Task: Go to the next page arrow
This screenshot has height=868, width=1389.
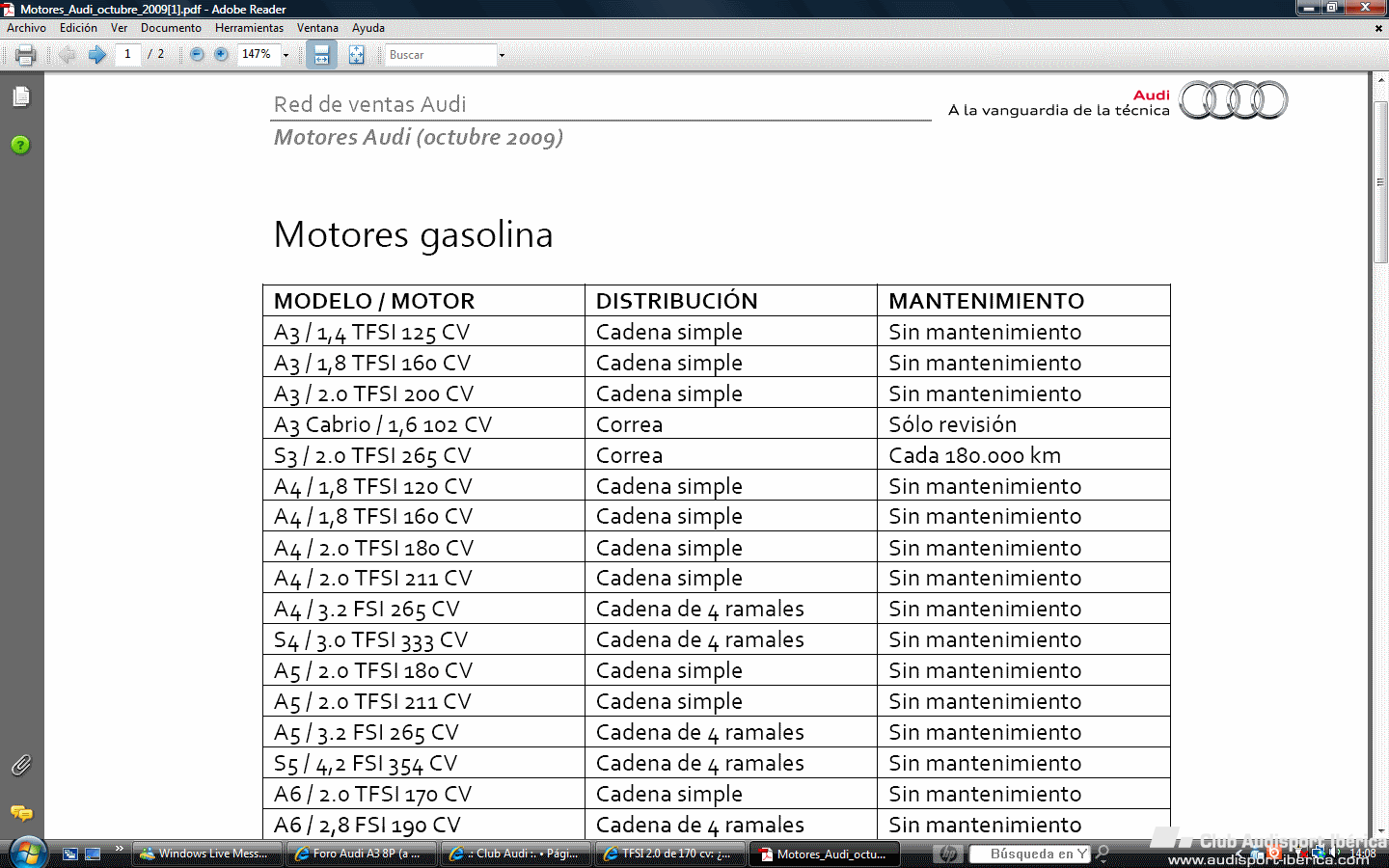Action: pyautogui.click(x=96, y=55)
